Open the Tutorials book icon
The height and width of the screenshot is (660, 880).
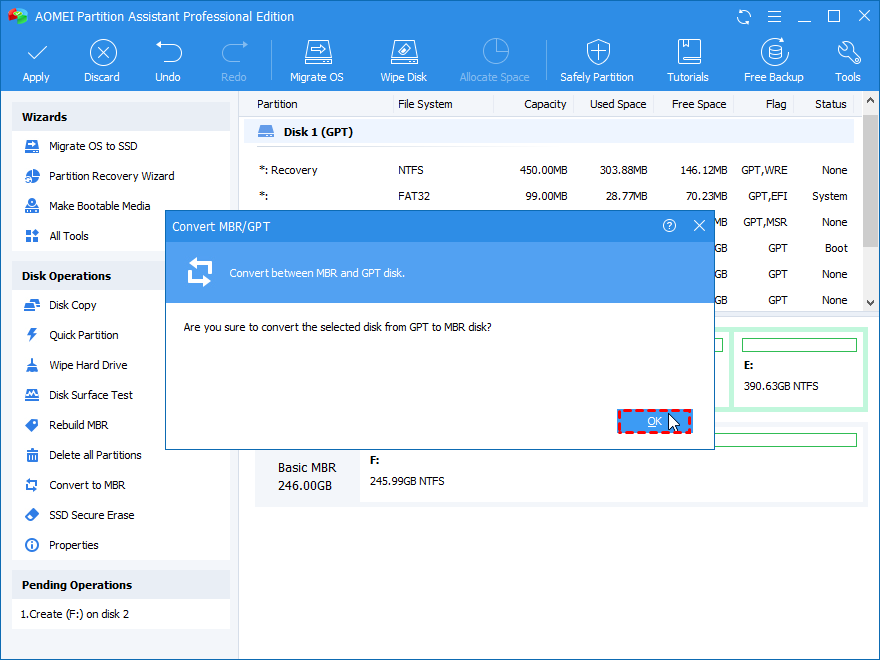pyautogui.click(x=688, y=53)
